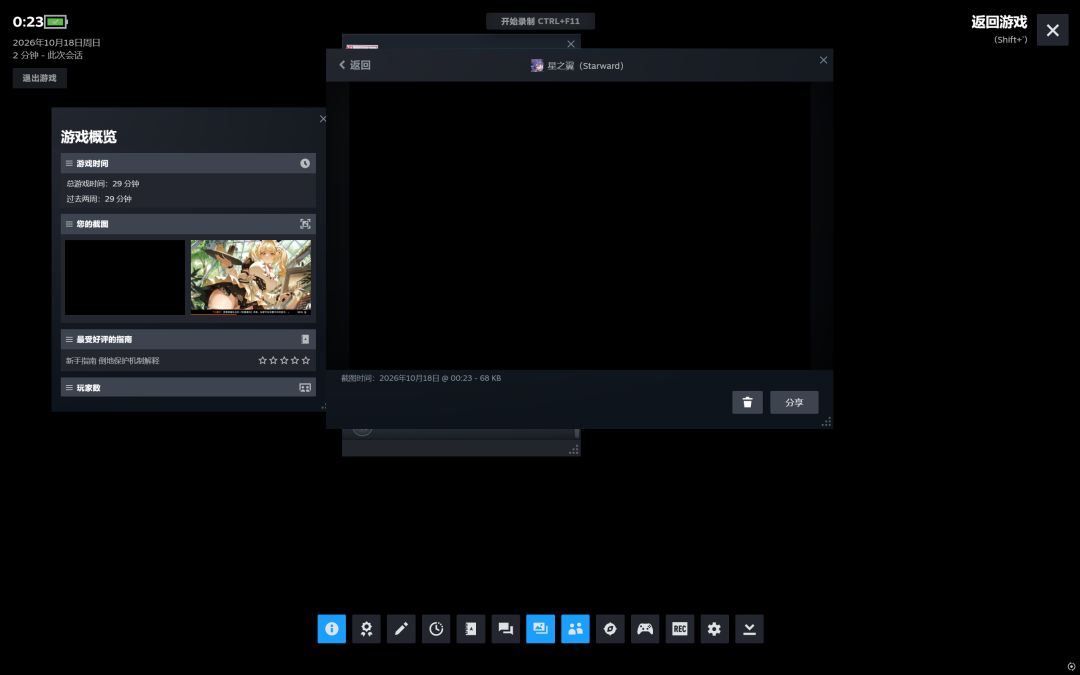This screenshot has height=675, width=1080.
Task: Open the web browser compass icon in the toolbar
Action: [x=610, y=629]
